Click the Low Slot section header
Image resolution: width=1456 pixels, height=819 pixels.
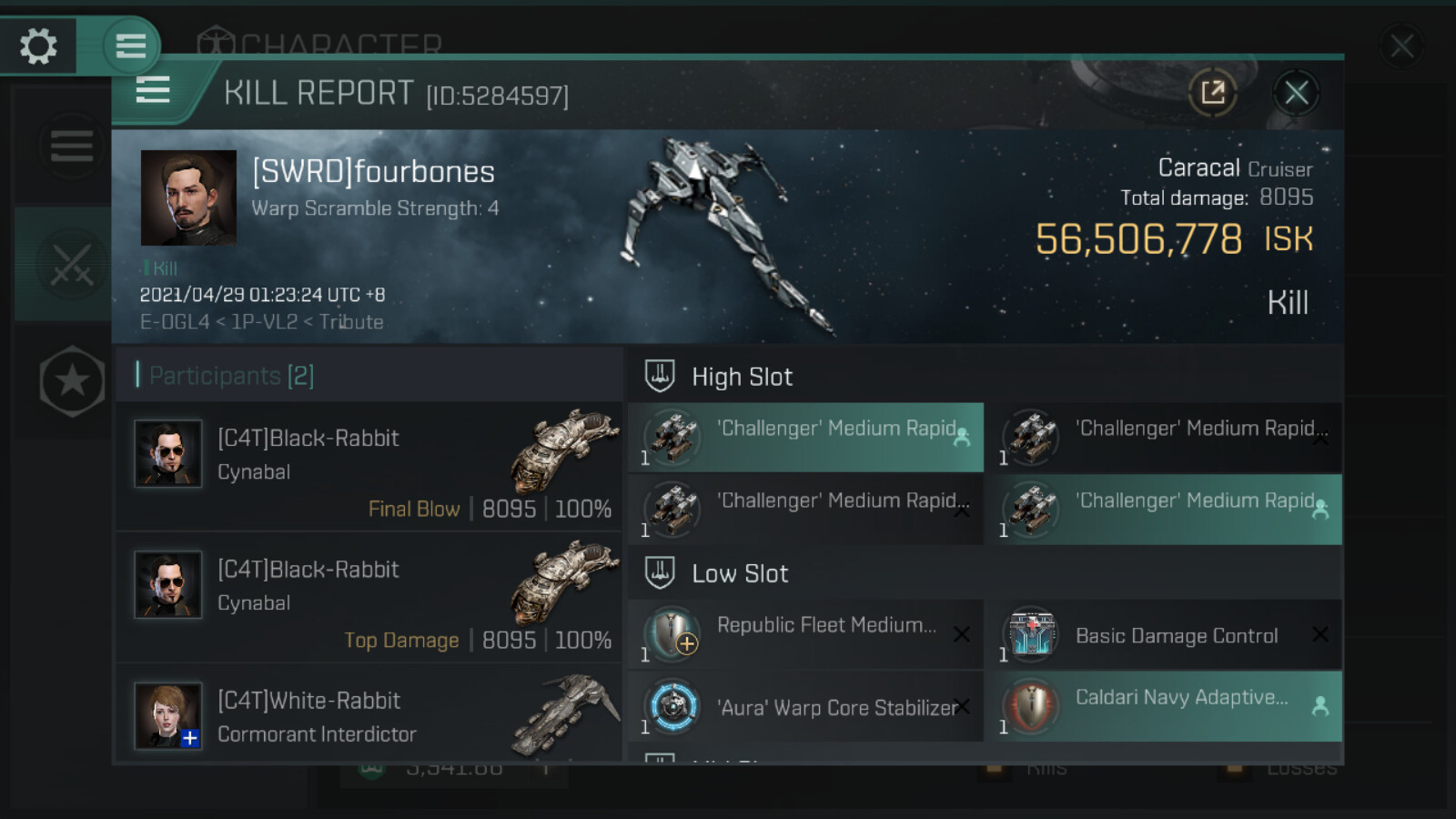740,573
